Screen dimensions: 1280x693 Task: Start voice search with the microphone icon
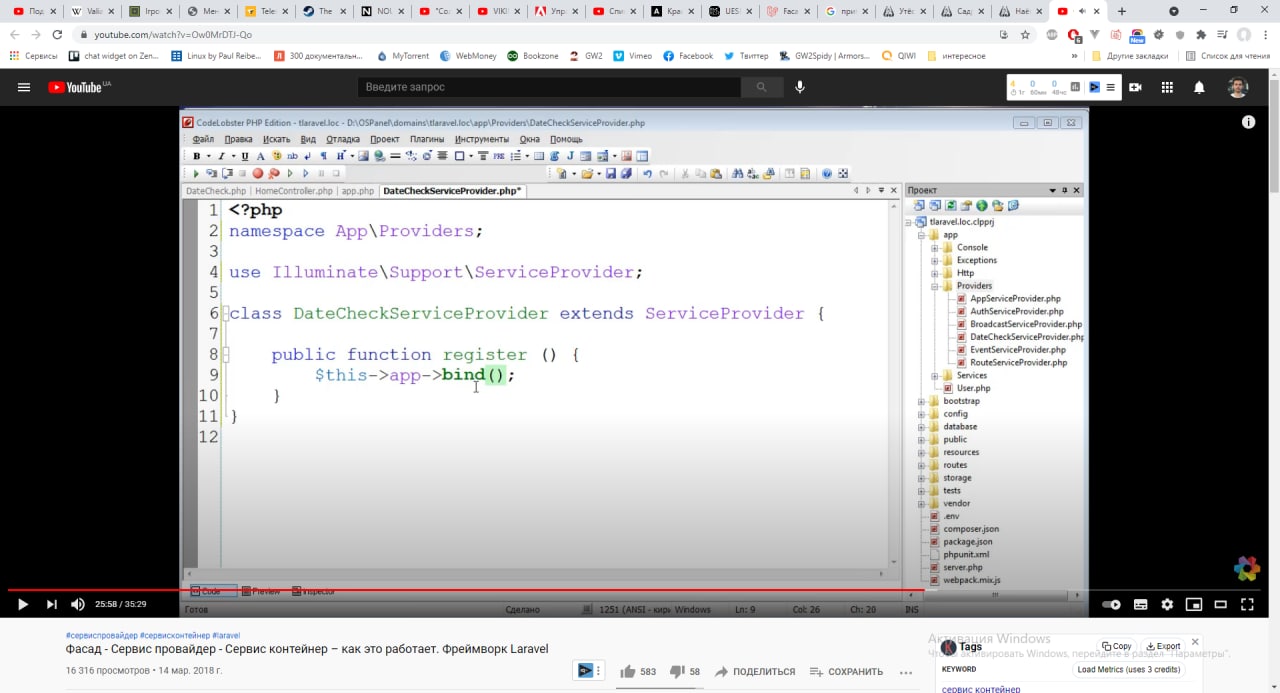(800, 87)
